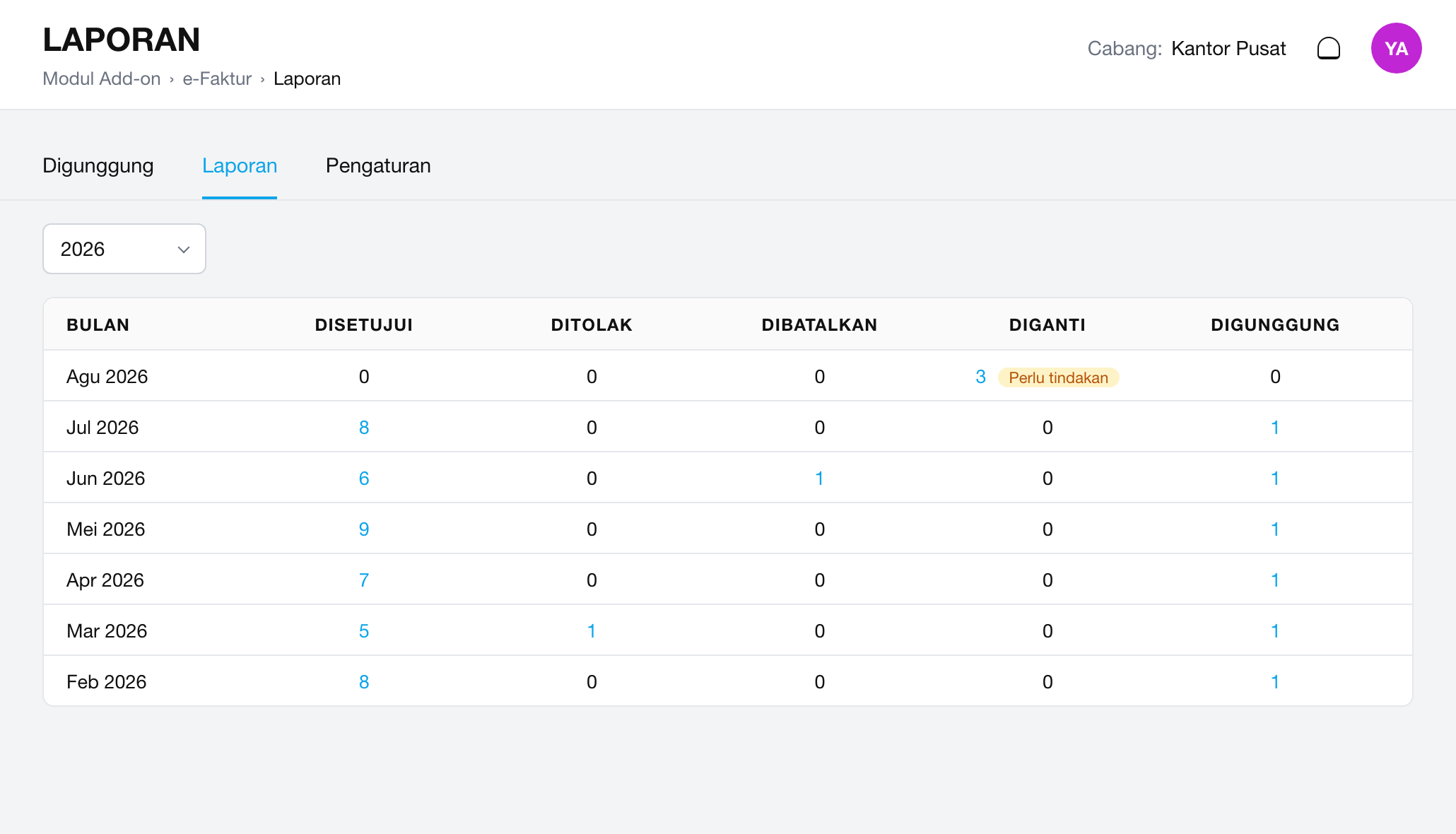Image resolution: width=1456 pixels, height=834 pixels.
Task: Click the DITOLAK column header
Action: (x=592, y=325)
